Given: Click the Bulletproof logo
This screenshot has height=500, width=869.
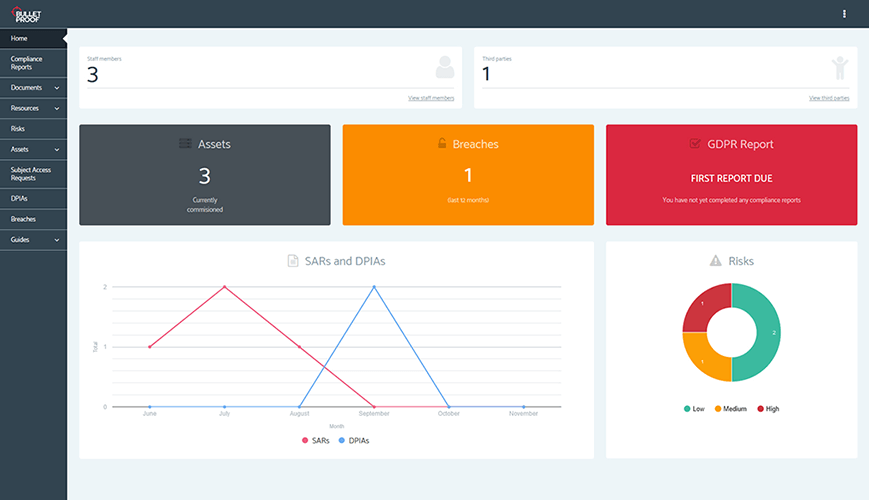Looking at the screenshot, I should click(x=26, y=14).
